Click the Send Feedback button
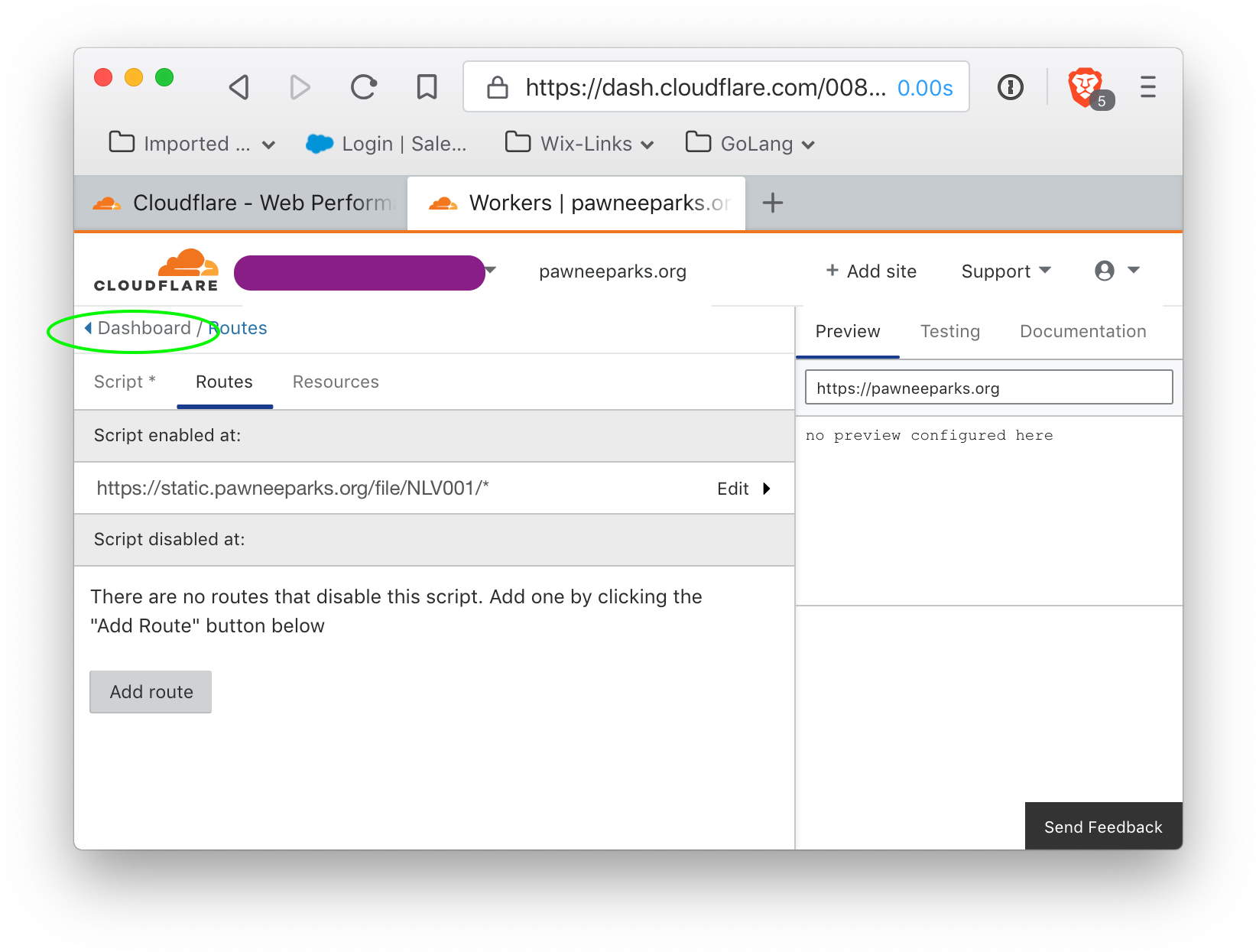The height and width of the screenshot is (952, 1256). (x=1103, y=827)
